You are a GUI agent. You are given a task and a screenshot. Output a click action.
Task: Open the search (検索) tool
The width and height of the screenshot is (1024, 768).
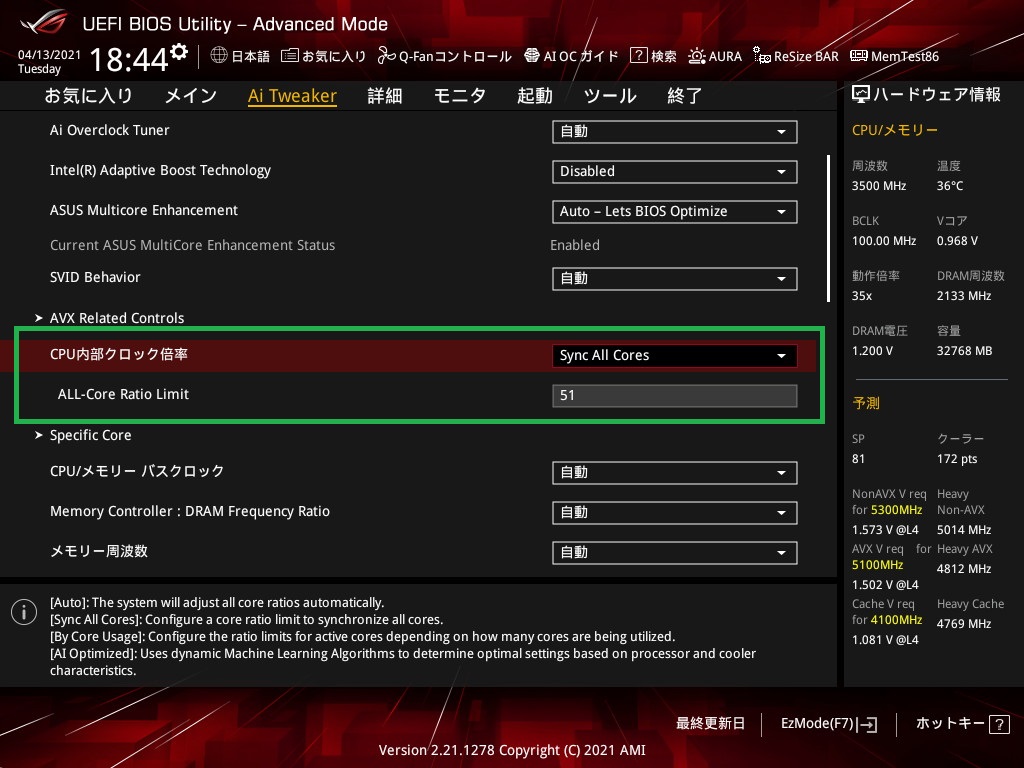[653, 56]
